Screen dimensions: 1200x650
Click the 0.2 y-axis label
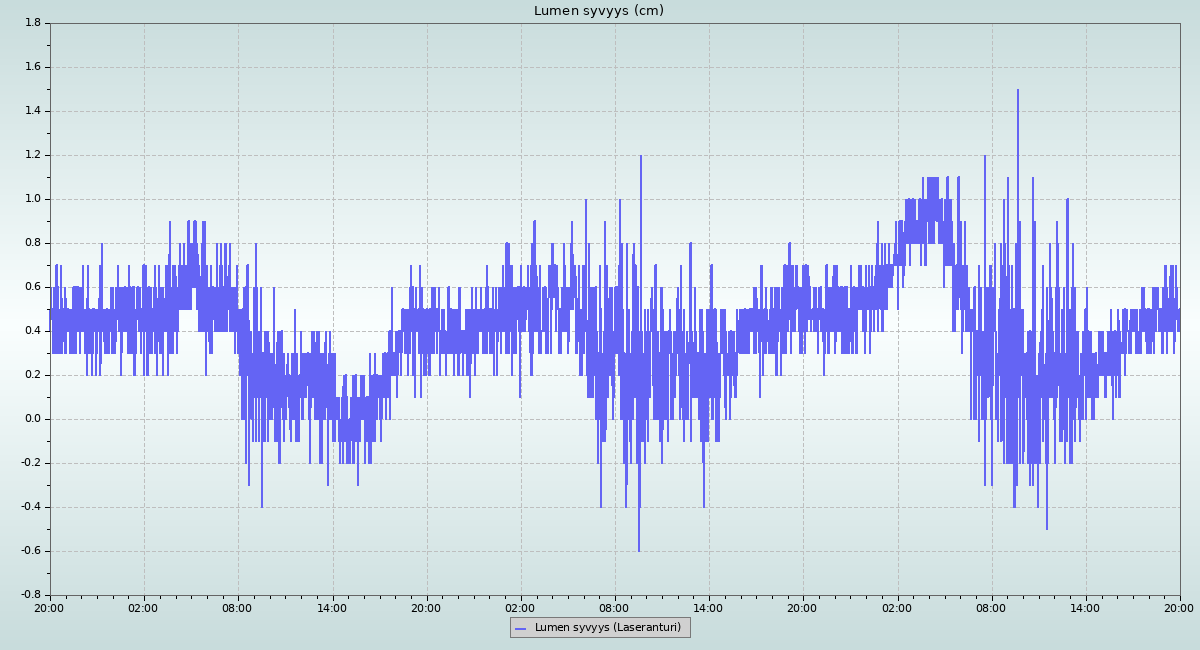click(x=32, y=375)
